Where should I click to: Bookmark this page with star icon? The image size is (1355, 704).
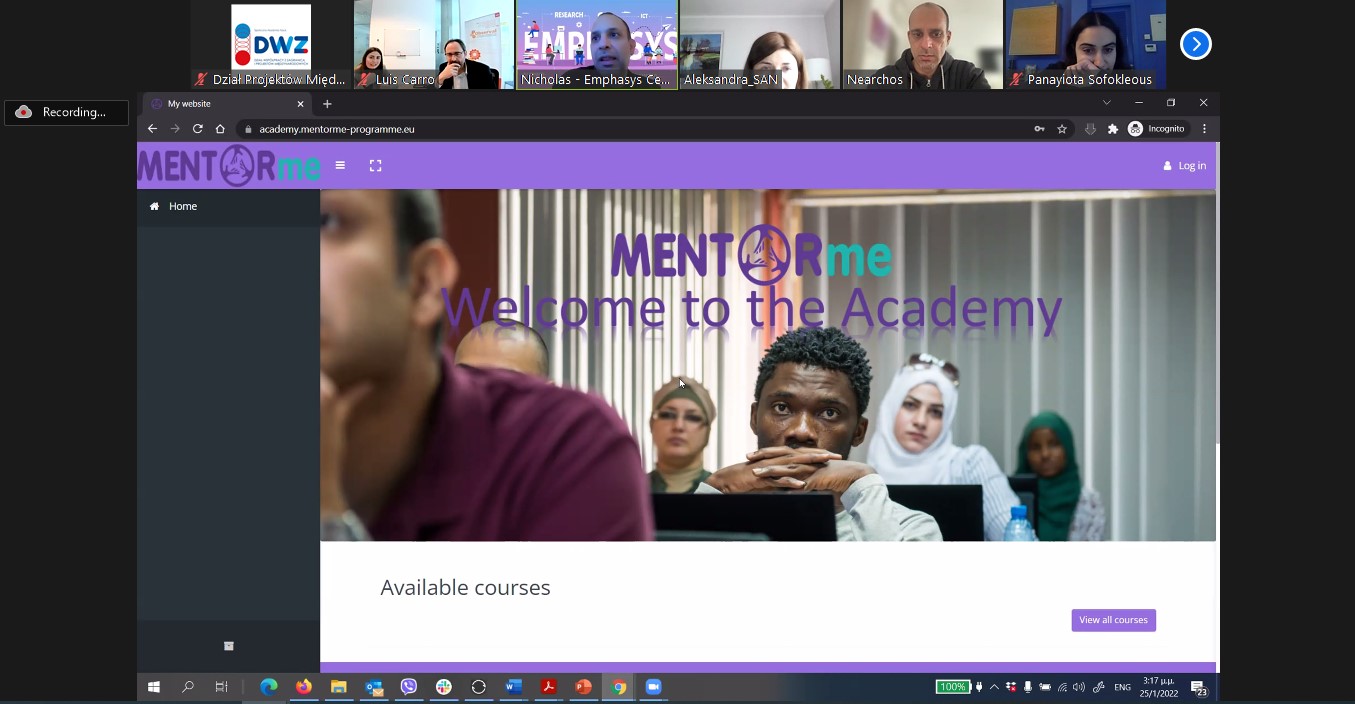(1062, 129)
